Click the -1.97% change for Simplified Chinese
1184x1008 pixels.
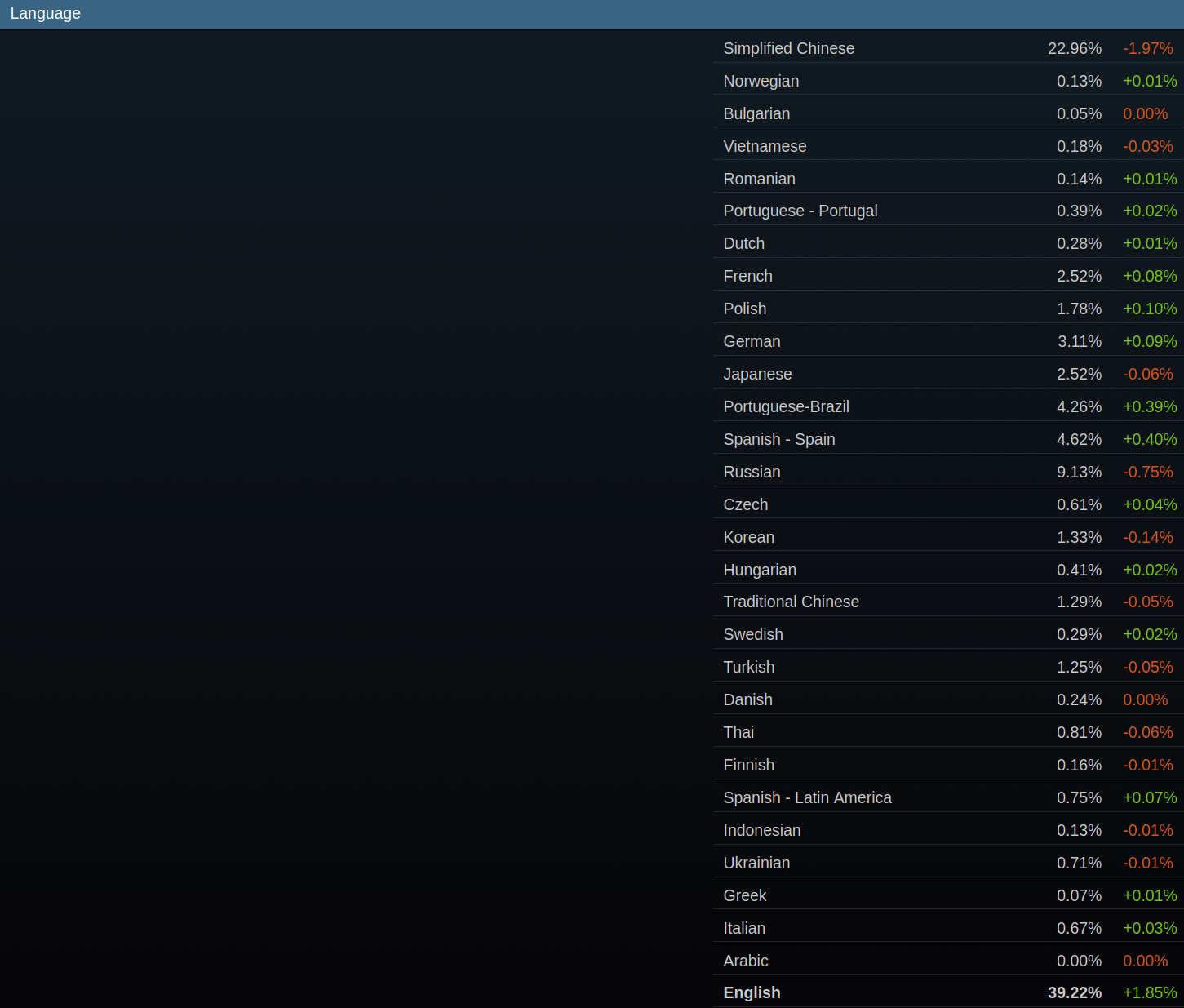pyautogui.click(x=1148, y=48)
